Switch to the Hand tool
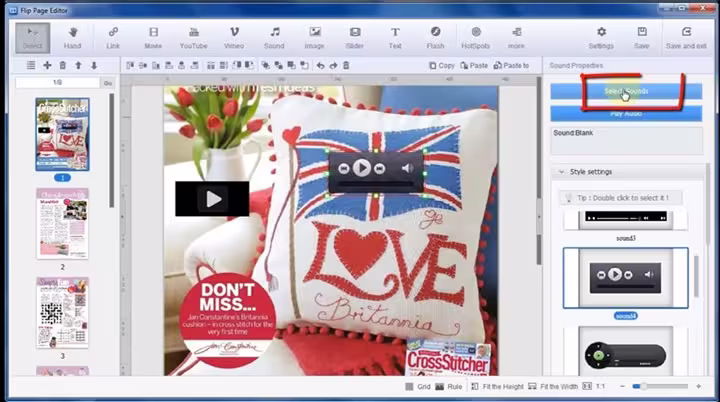The height and width of the screenshot is (402, 720). click(x=73, y=38)
